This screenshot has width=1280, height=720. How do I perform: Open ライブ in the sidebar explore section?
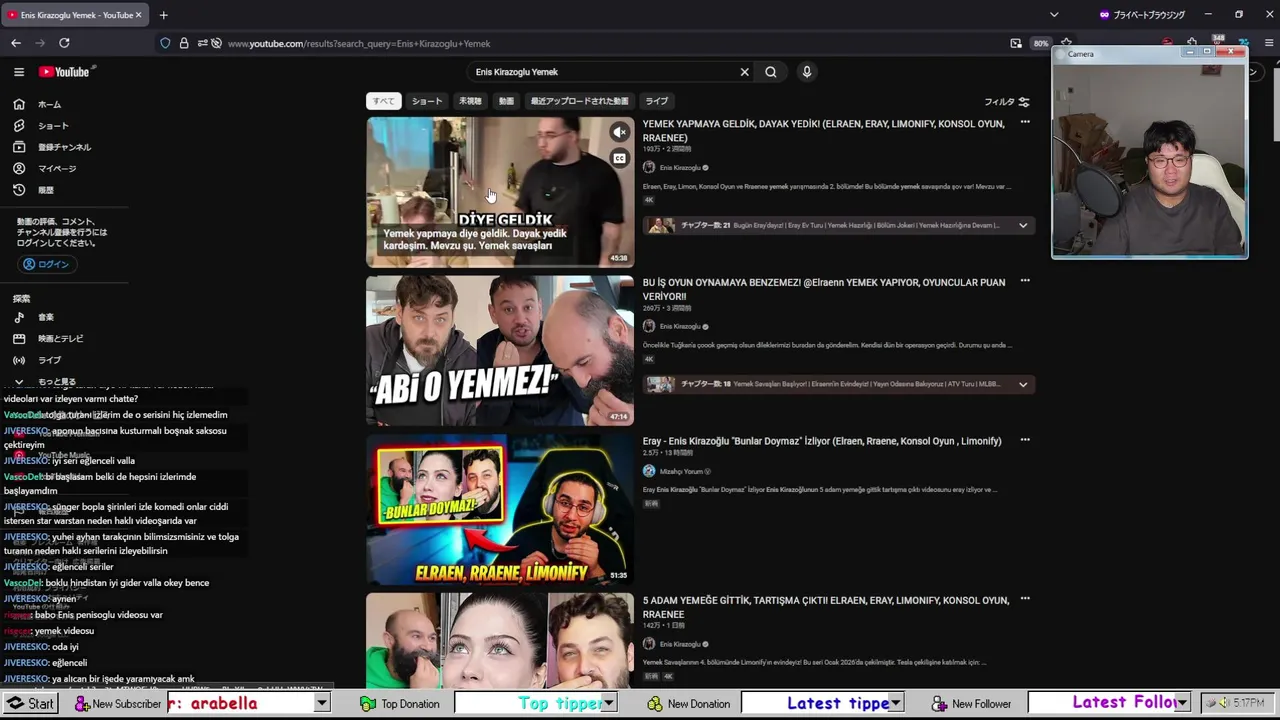(x=39, y=360)
